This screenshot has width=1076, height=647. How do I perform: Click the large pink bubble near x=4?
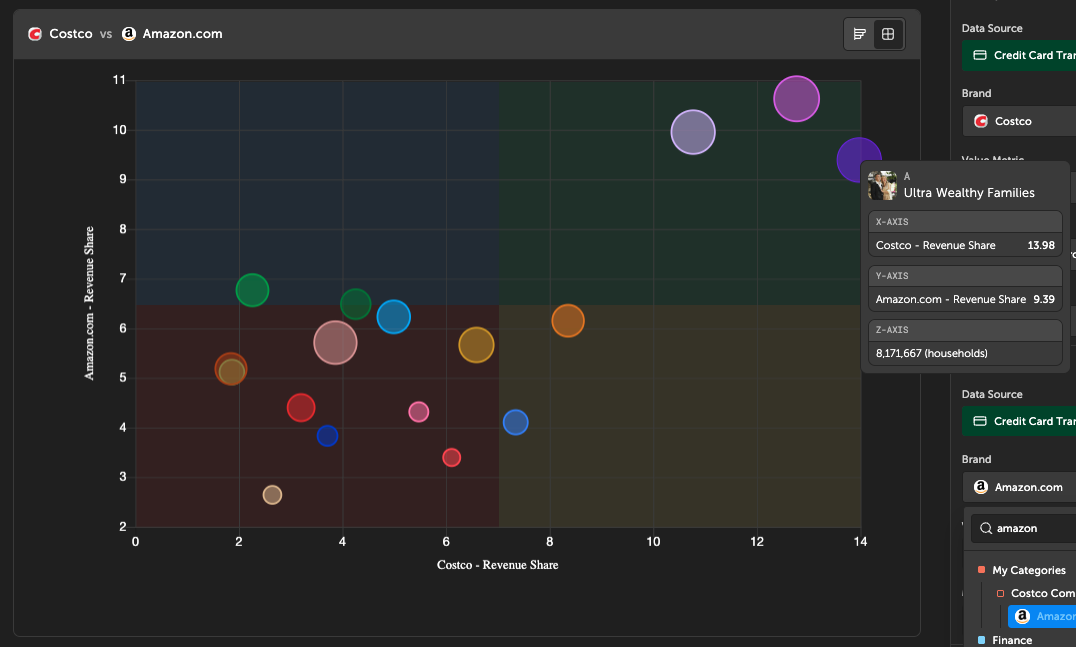pyautogui.click(x=335, y=342)
